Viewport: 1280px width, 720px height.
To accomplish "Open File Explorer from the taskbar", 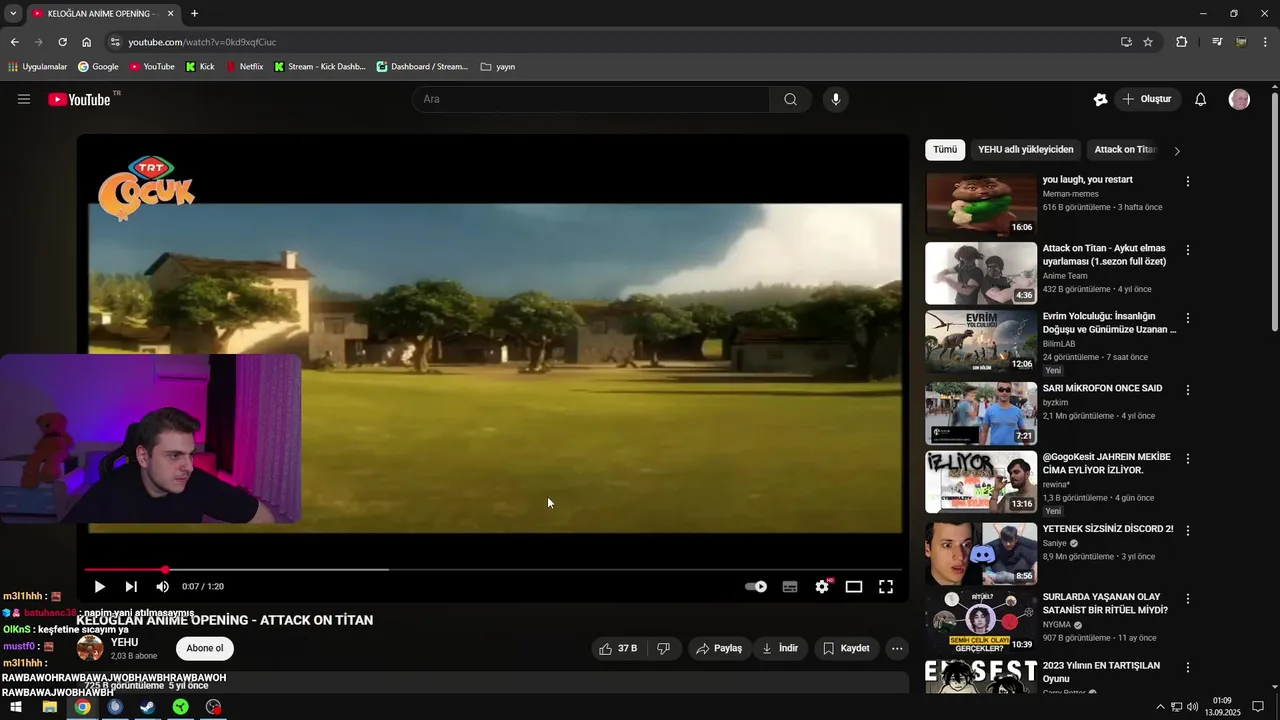I will pos(49,707).
